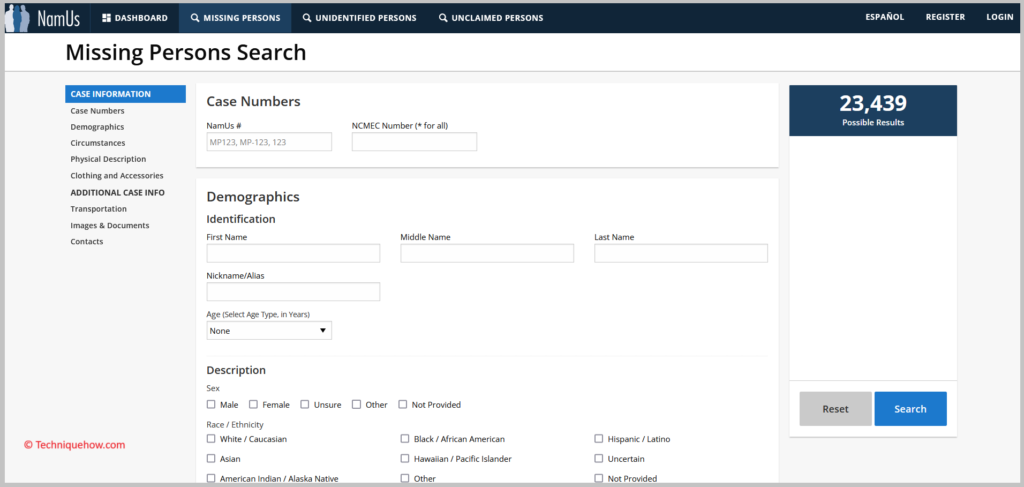
Task: Jump to Clothing and Accessories section
Action: [x=117, y=176]
